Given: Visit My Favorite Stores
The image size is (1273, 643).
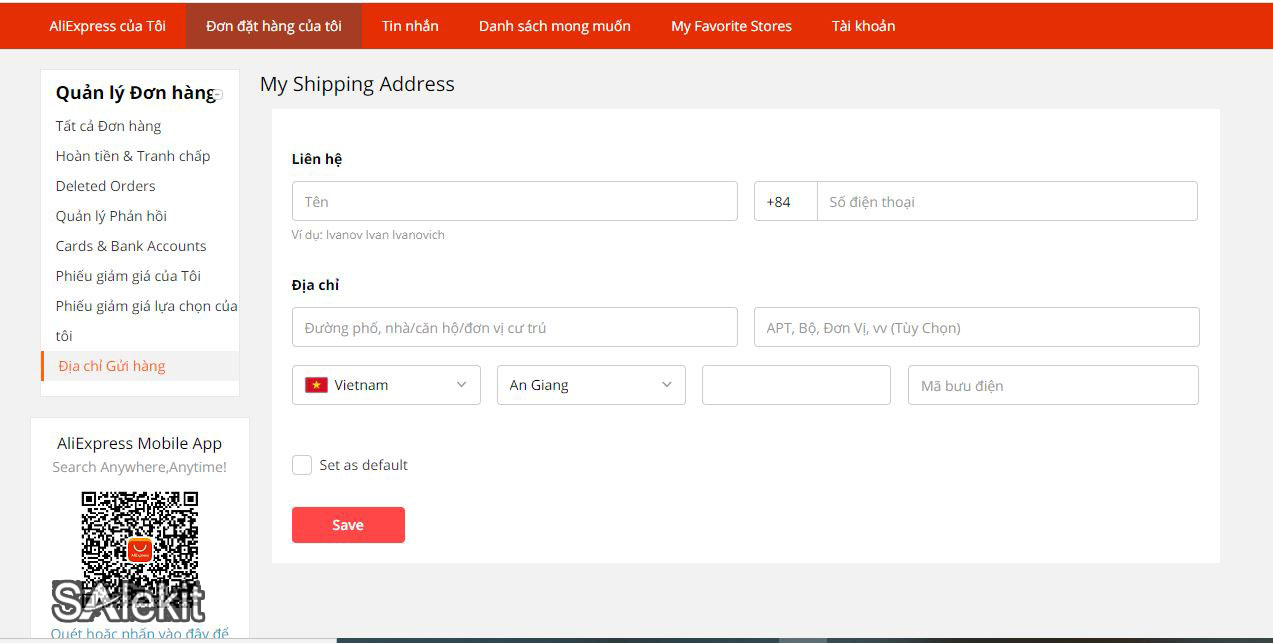Looking at the screenshot, I should 730,25.
